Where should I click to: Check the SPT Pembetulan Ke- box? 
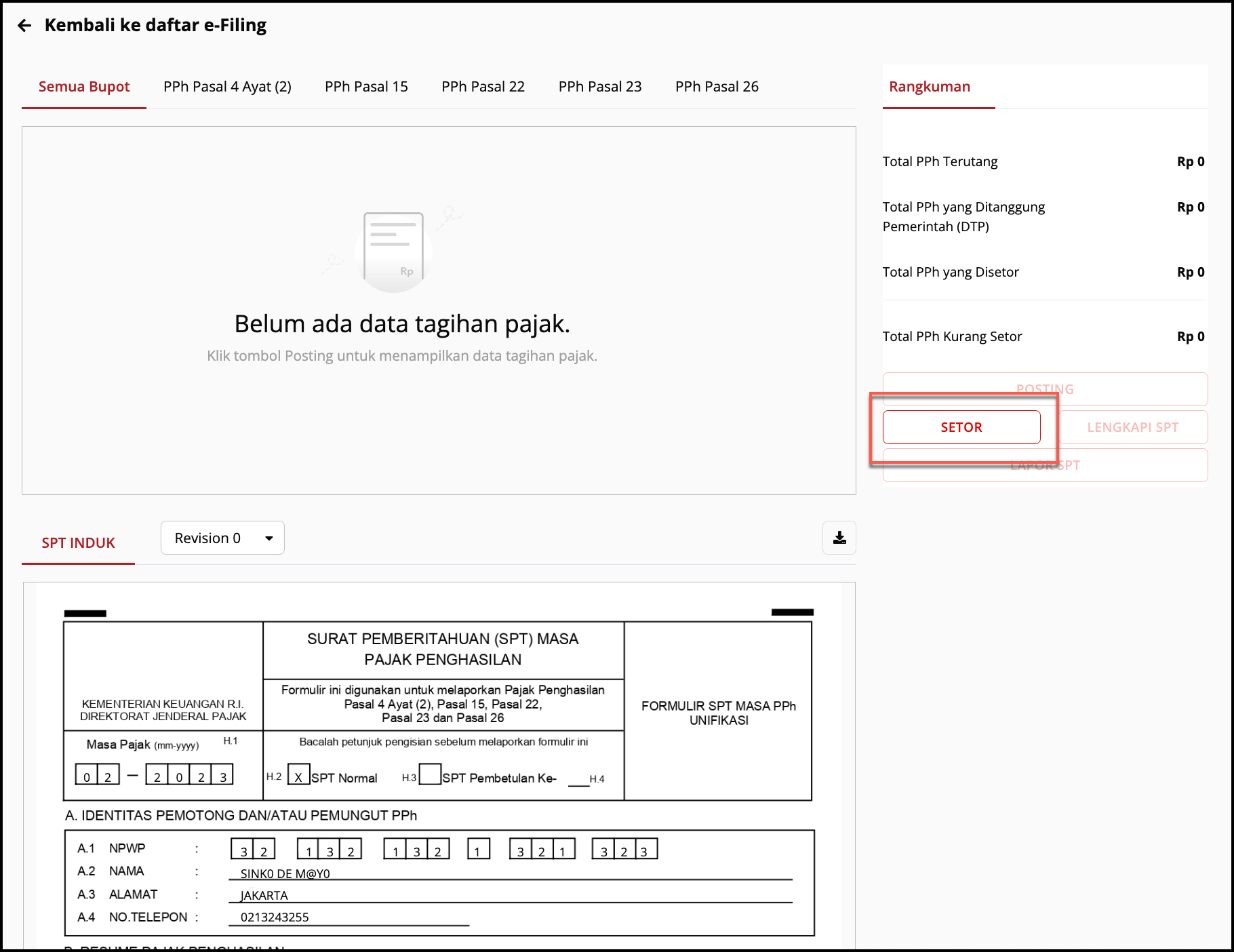pos(430,774)
